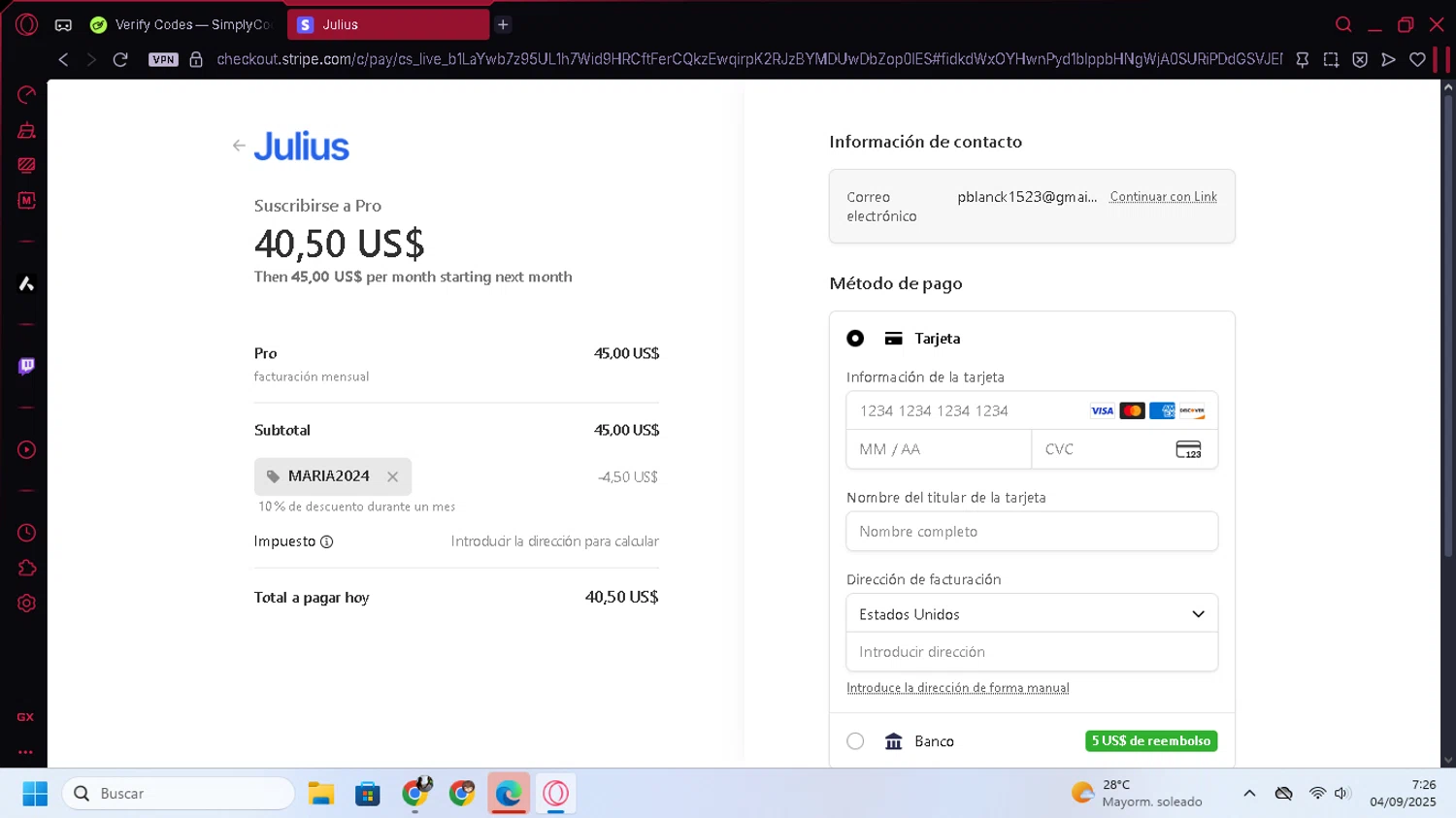Screen dimensions: 1456x818
Task: Go back to previous page
Action: [63, 59]
